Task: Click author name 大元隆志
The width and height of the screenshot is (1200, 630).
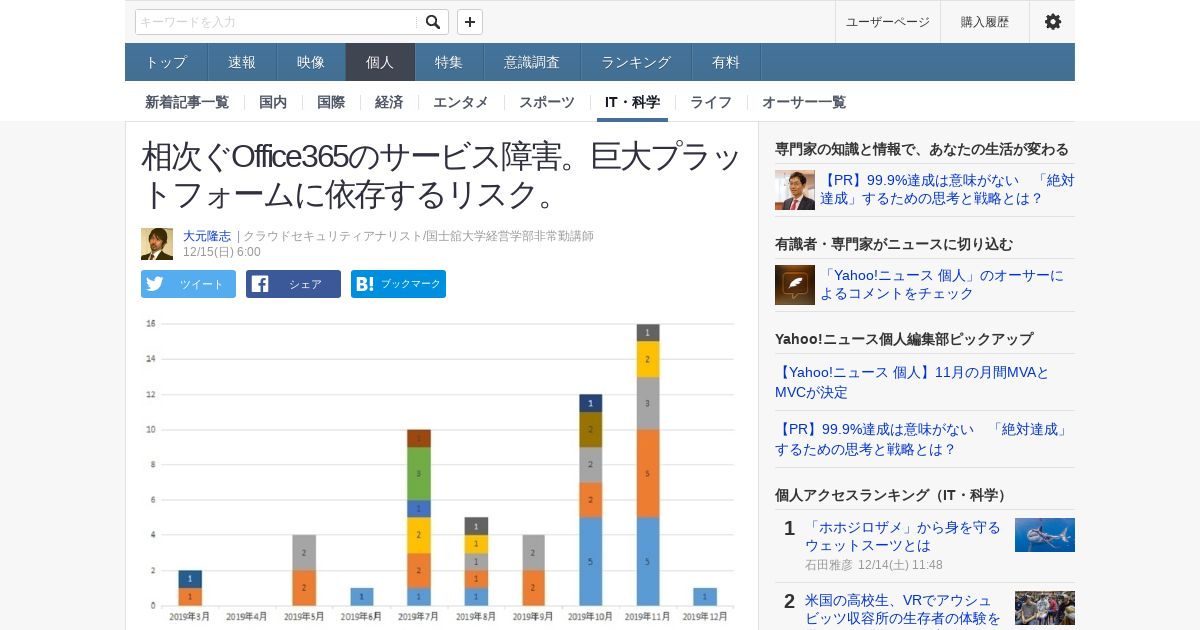Action: pyautogui.click(x=207, y=236)
